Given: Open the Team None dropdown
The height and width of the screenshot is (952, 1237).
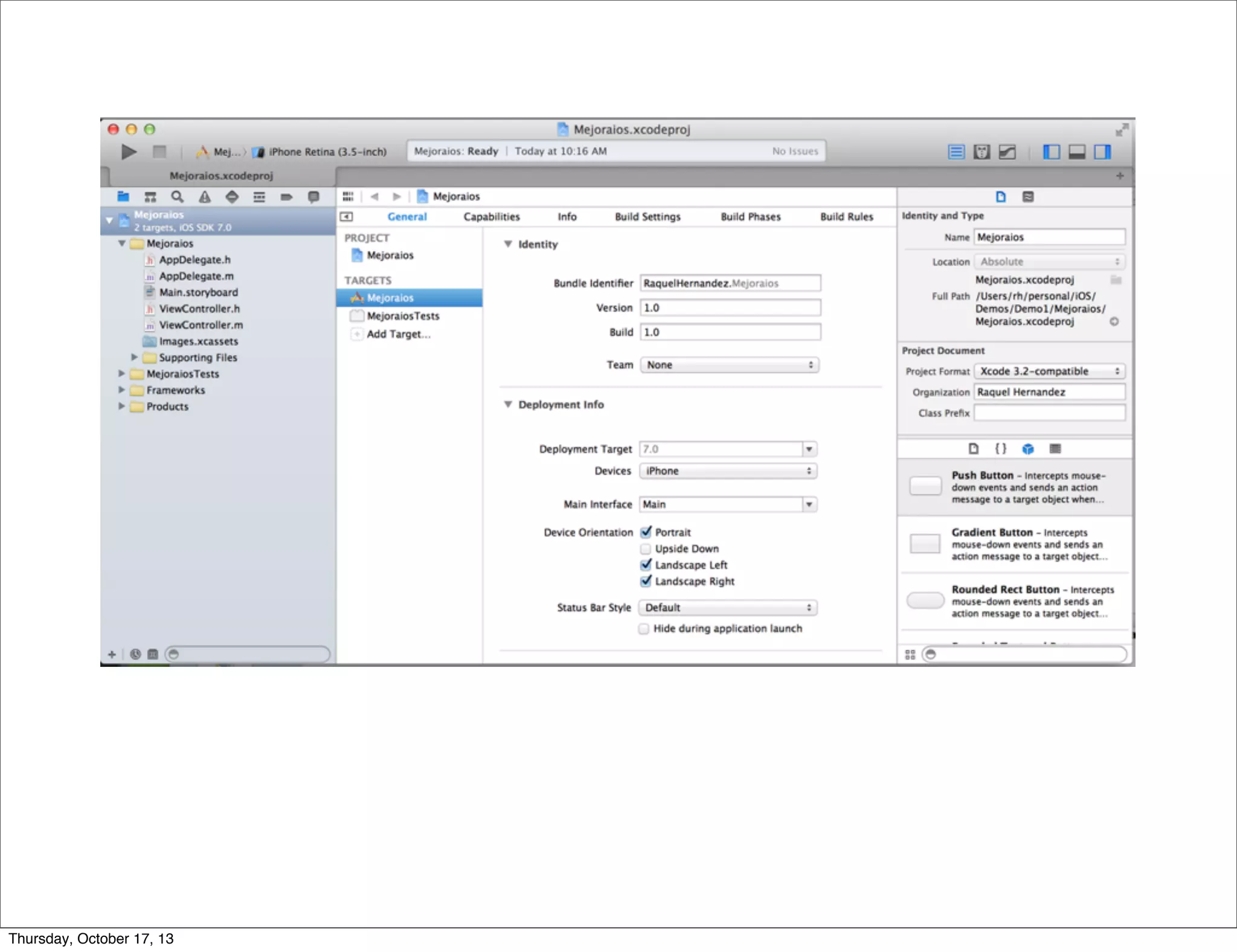Looking at the screenshot, I should click(x=729, y=365).
